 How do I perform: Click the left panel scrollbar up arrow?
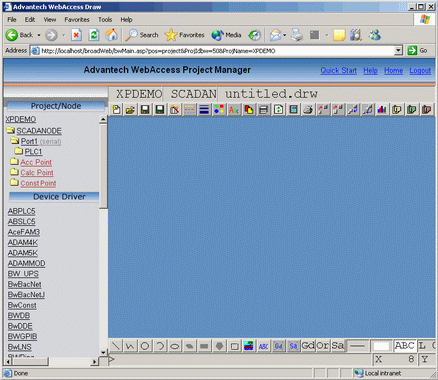point(103,119)
